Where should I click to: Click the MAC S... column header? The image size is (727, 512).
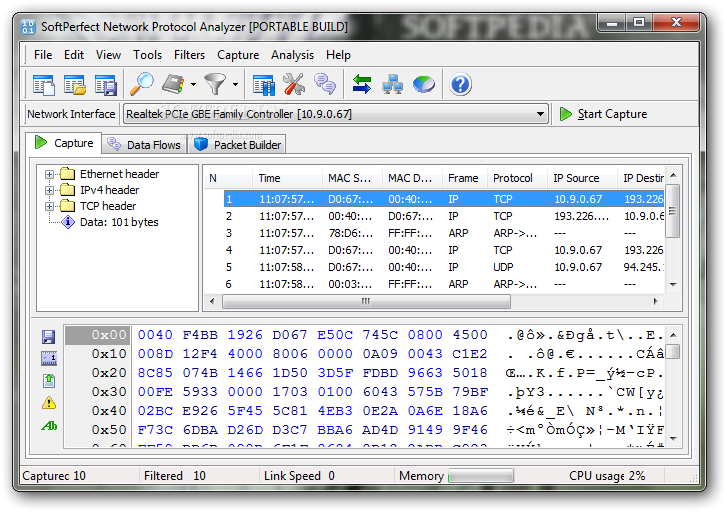pyautogui.click(x=352, y=178)
